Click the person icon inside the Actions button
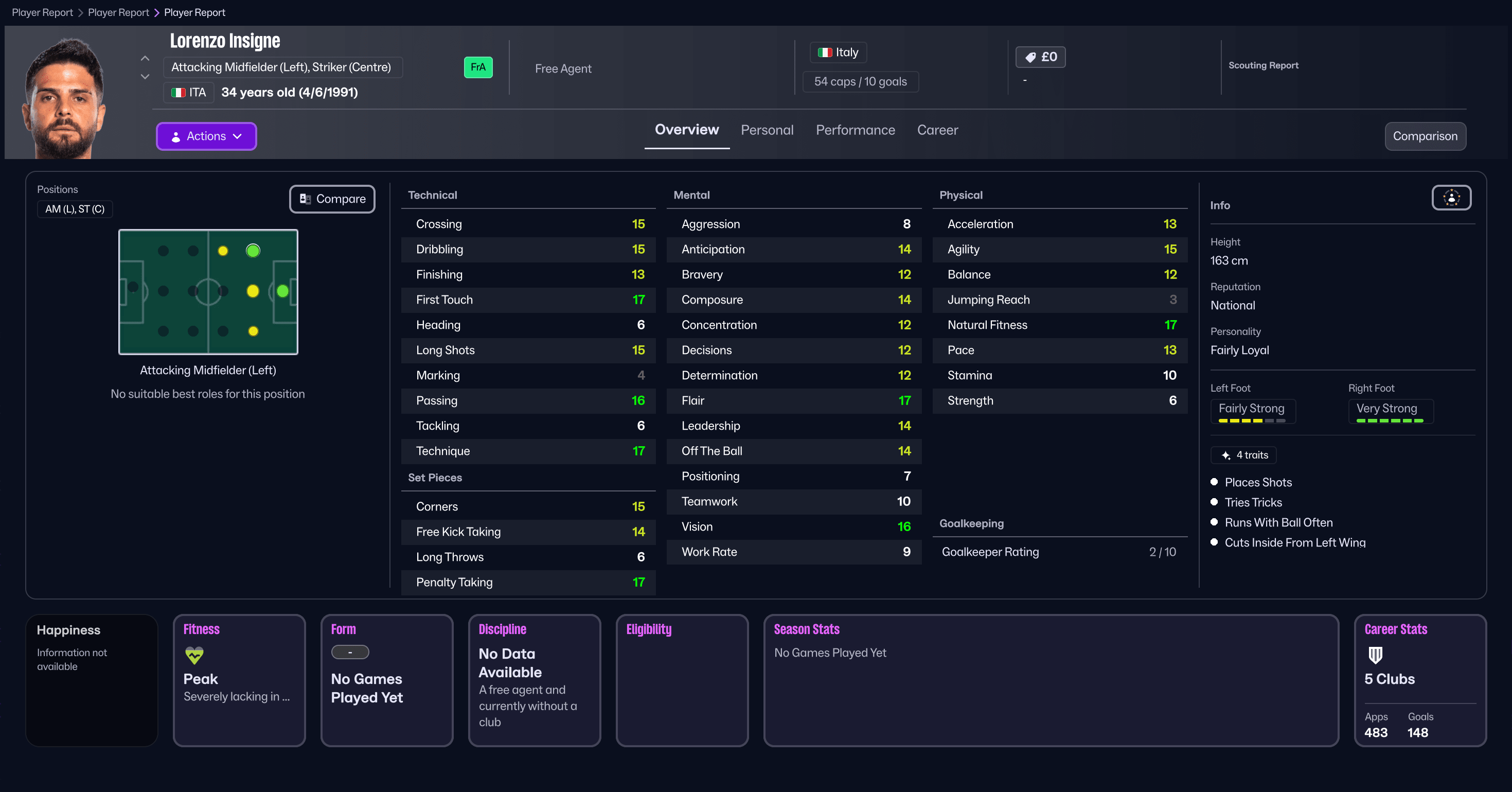Screen dimensions: 1512x792 [x=175, y=136]
